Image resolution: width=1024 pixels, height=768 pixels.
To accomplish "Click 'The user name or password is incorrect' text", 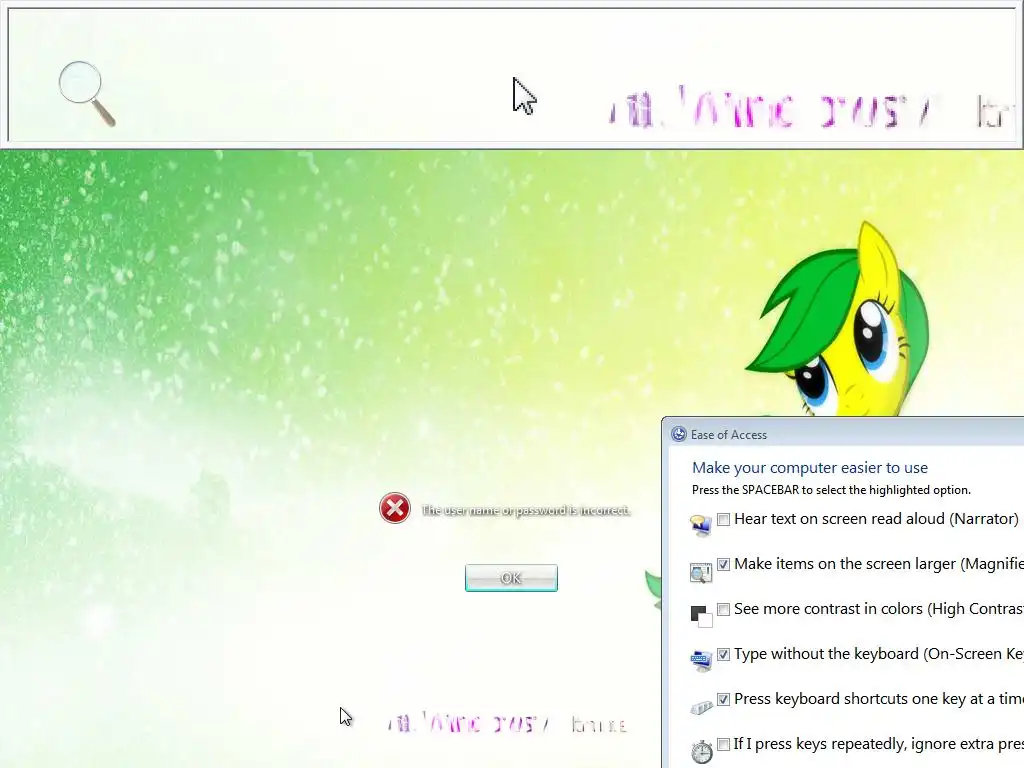I will pyautogui.click(x=526, y=510).
